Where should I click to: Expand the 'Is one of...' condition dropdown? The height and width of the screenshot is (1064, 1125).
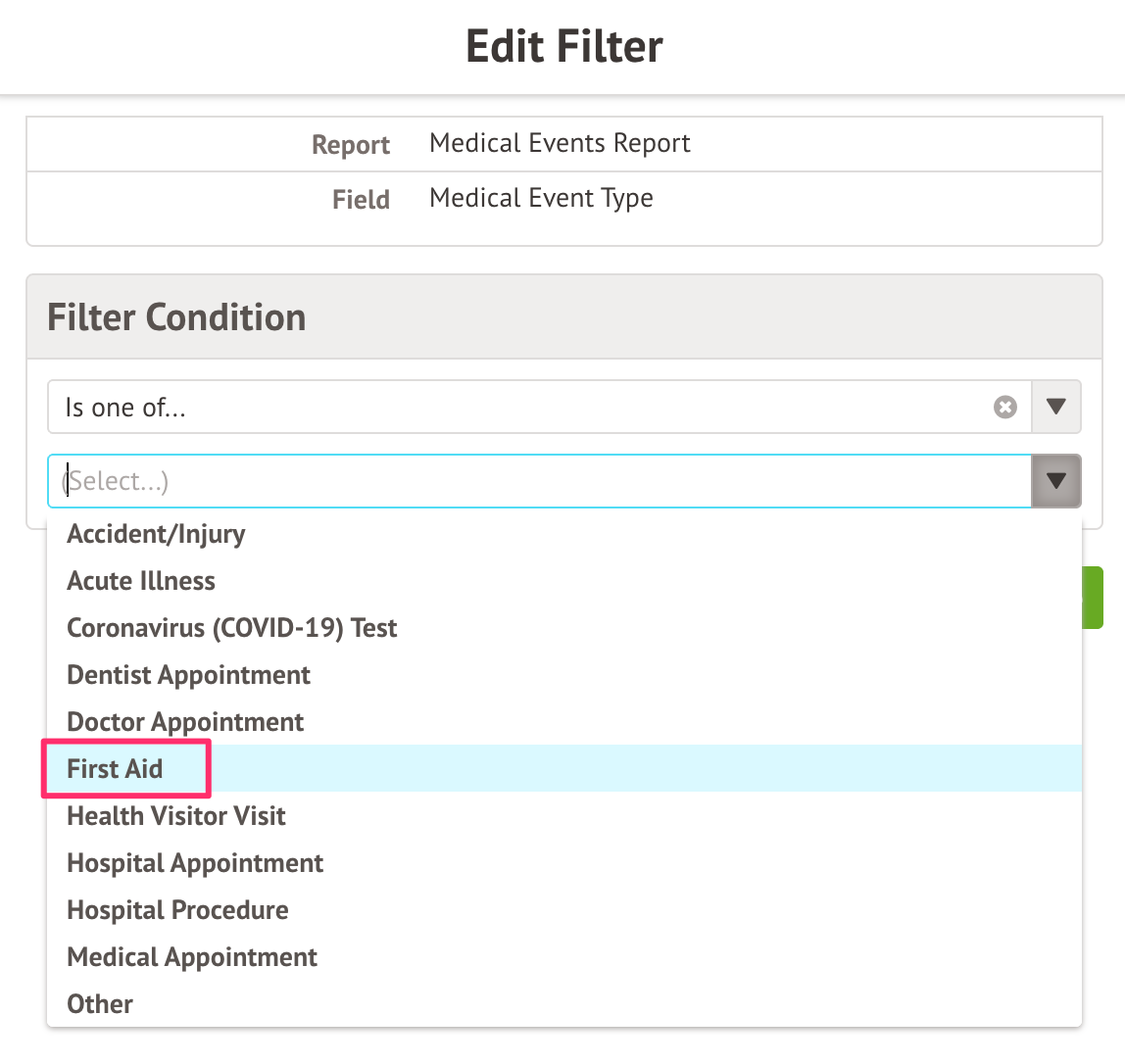[x=1055, y=407]
